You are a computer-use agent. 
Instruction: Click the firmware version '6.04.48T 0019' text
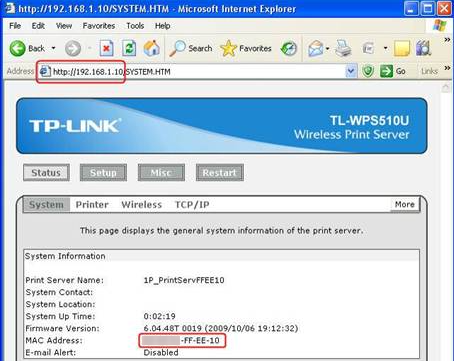pos(172,328)
